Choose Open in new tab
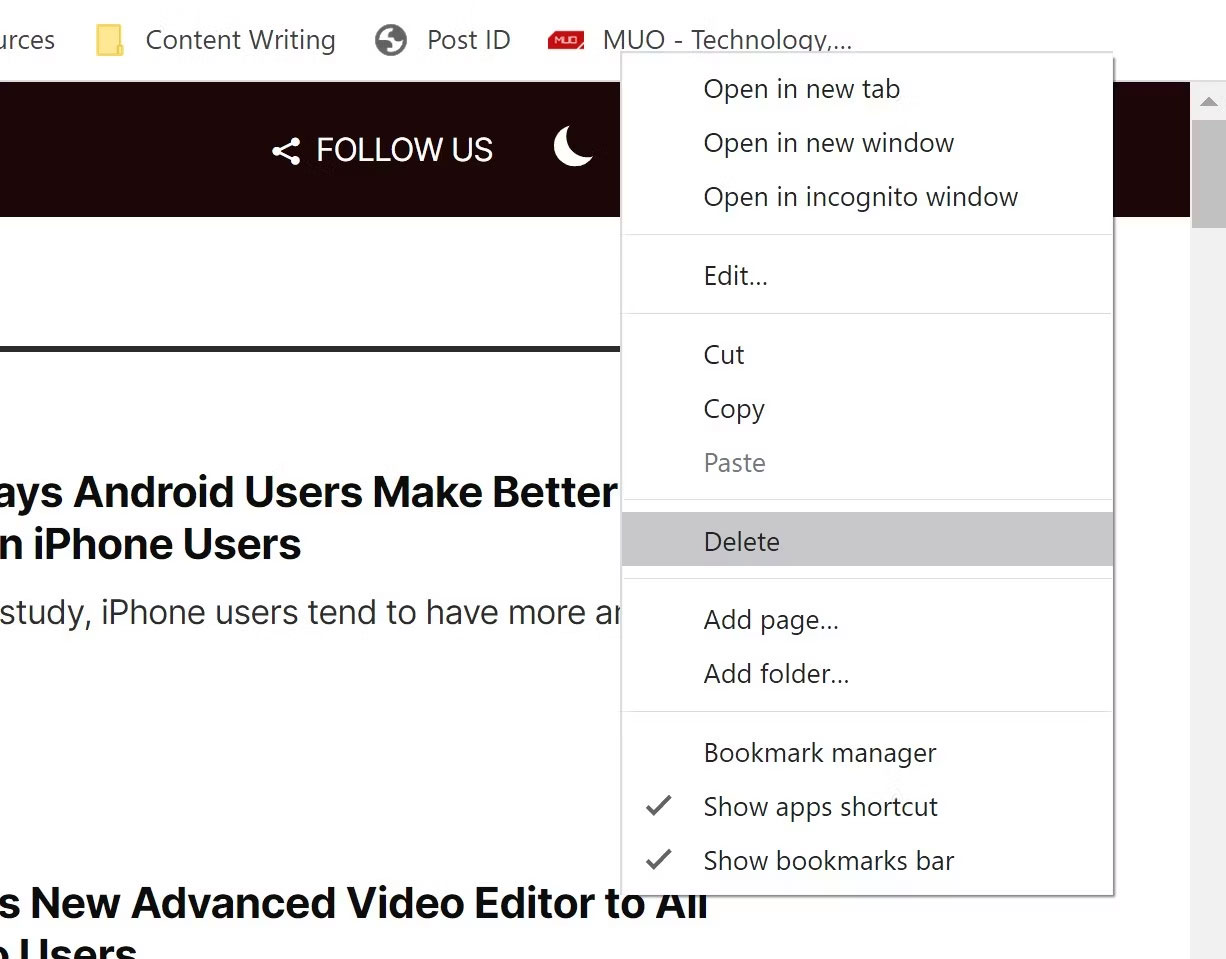The image size is (1226, 959). tap(867, 89)
